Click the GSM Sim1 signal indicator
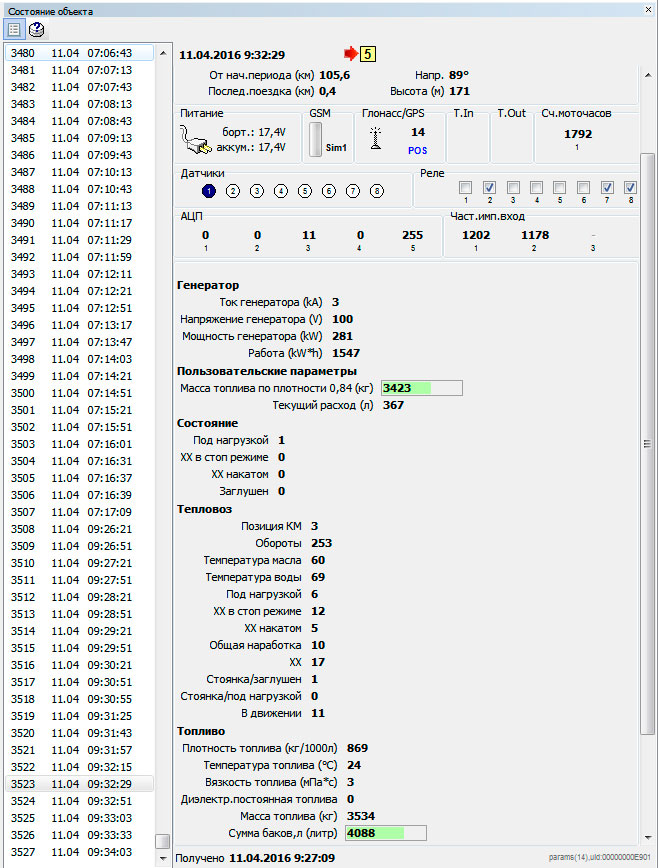This screenshot has height=868, width=659. click(x=319, y=138)
